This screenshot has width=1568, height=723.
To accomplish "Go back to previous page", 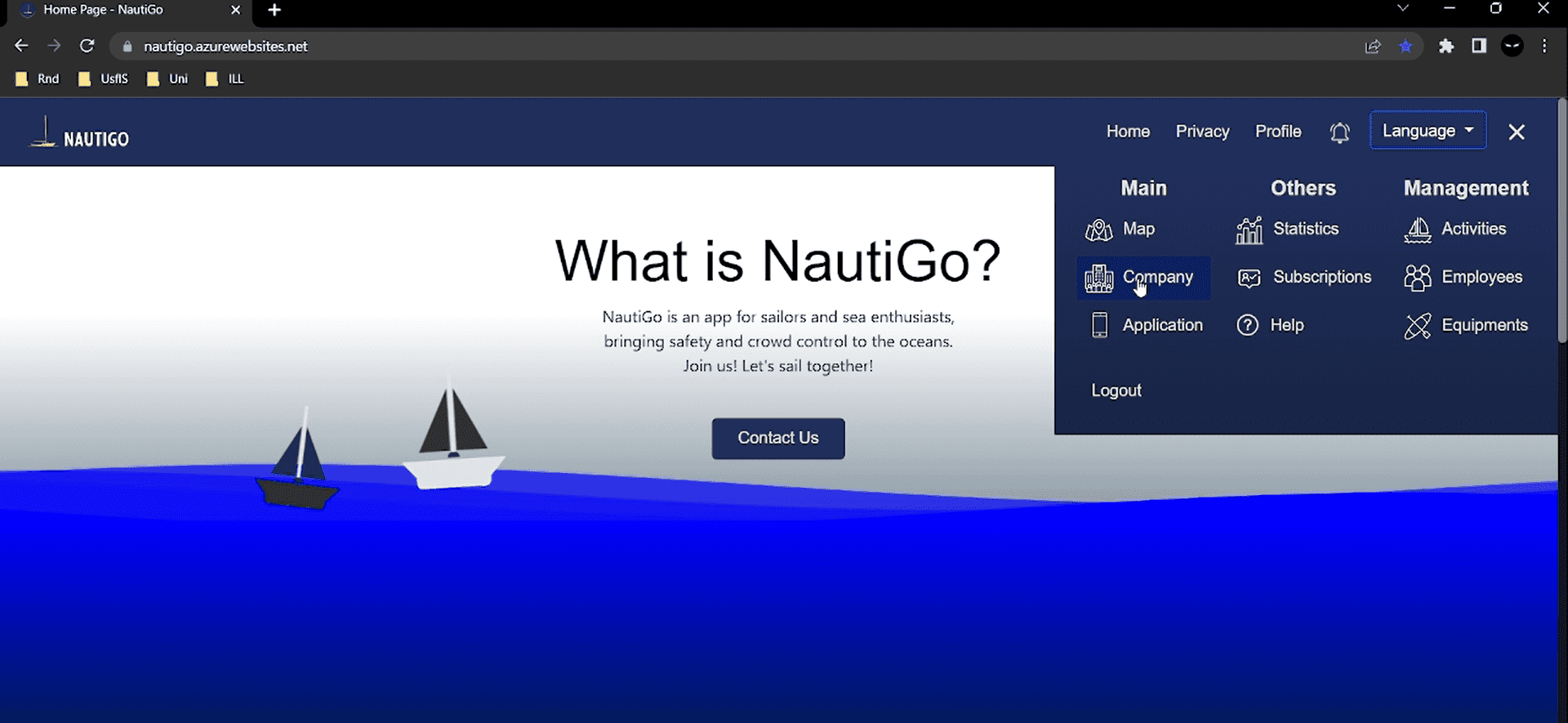I will point(21,46).
